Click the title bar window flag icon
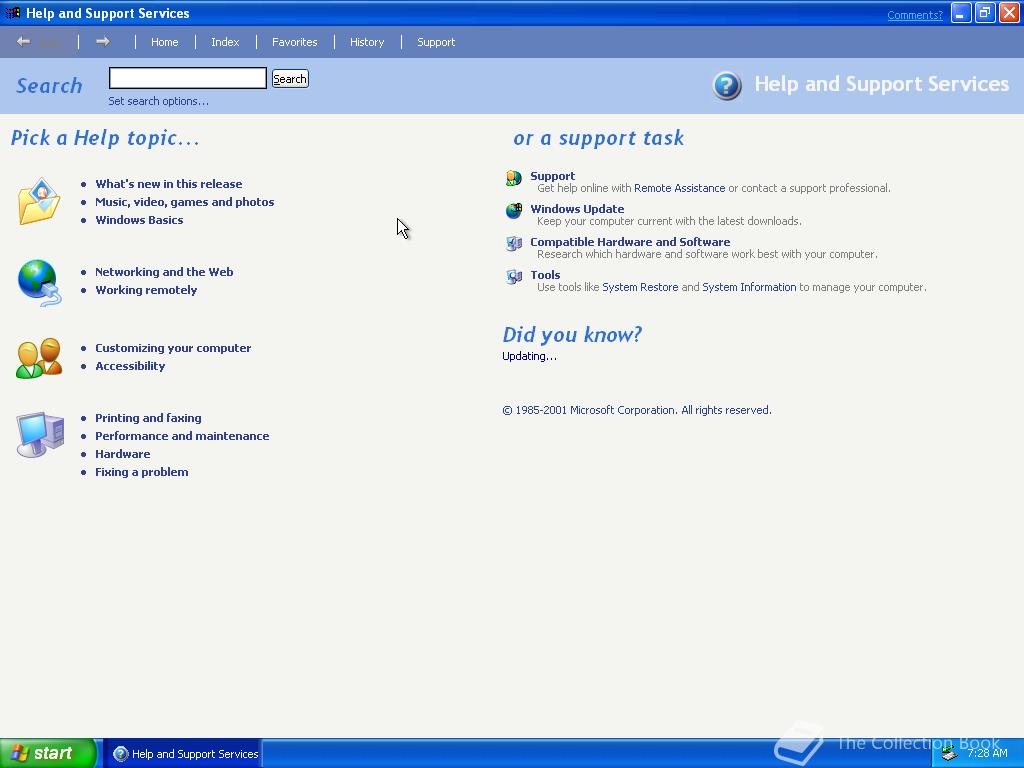The image size is (1024, 768). [12, 13]
